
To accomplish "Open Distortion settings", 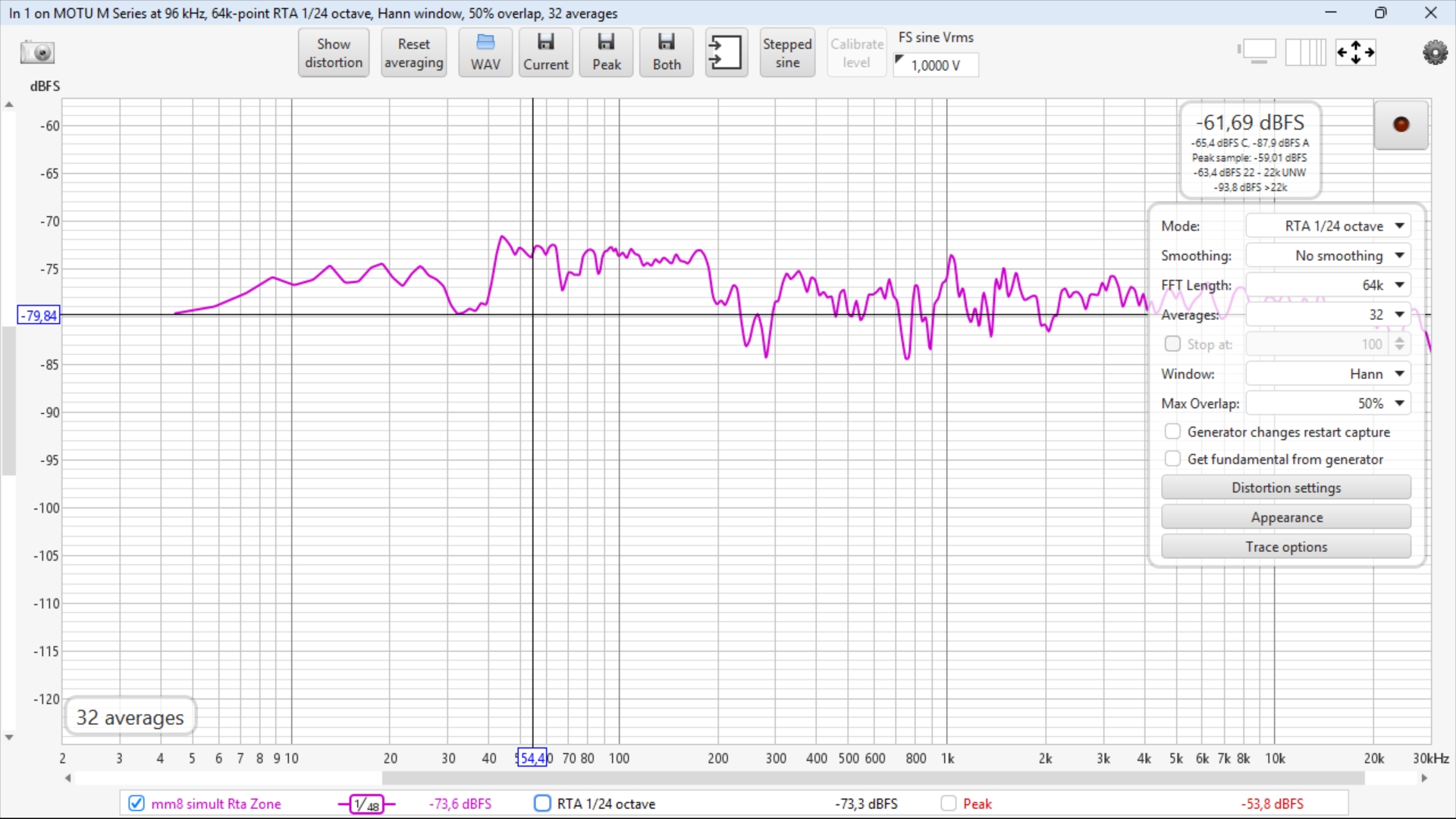I will (x=1286, y=488).
